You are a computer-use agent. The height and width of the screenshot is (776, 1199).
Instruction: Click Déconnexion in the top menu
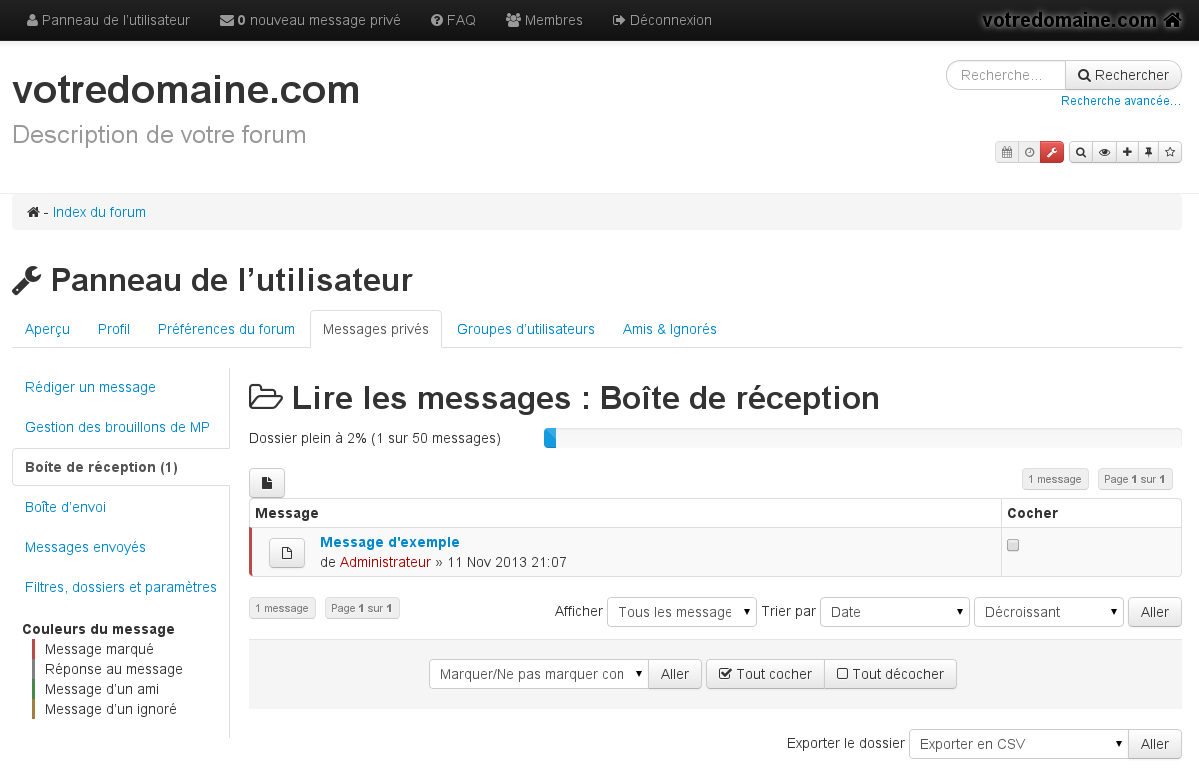(661, 19)
